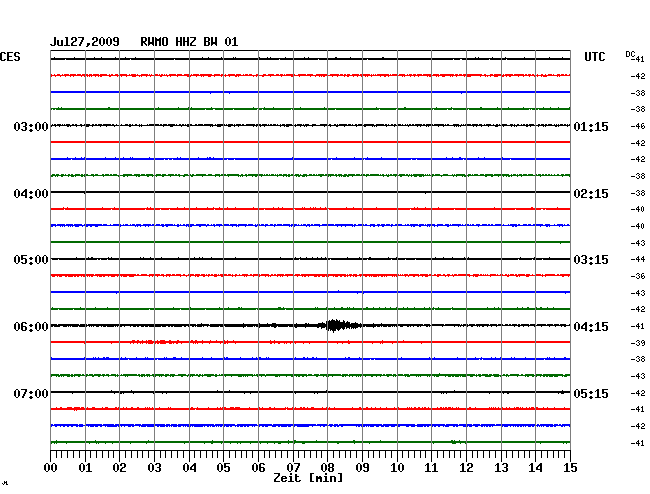This screenshot has height=494, width=650.
Task: Click minute tick label 02
Action: (119, 467)
